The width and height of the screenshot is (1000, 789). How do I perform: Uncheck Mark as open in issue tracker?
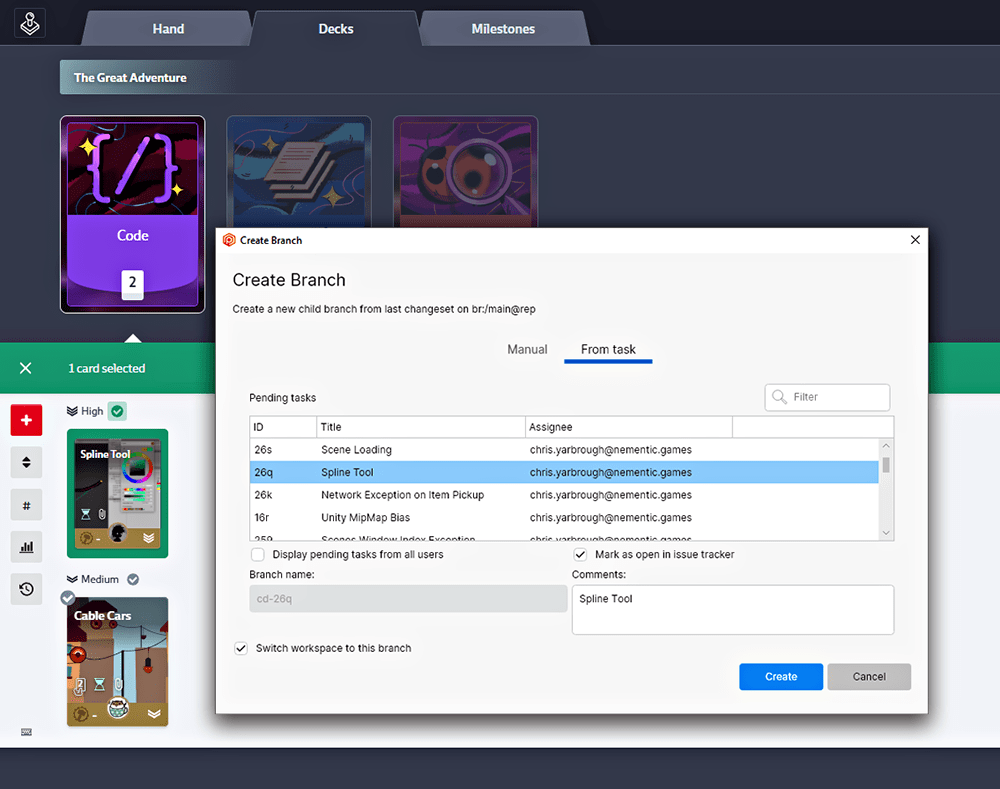(x=579, y=553)
